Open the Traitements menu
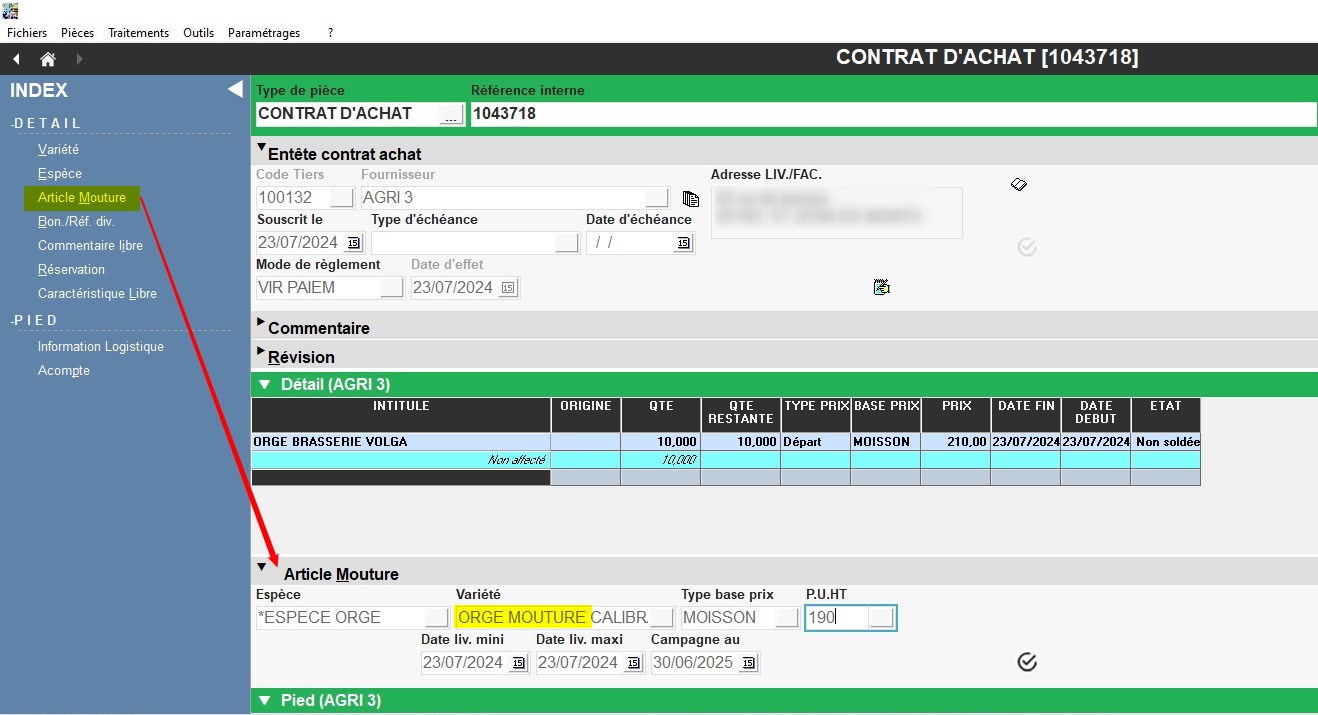 coord(138,33)
